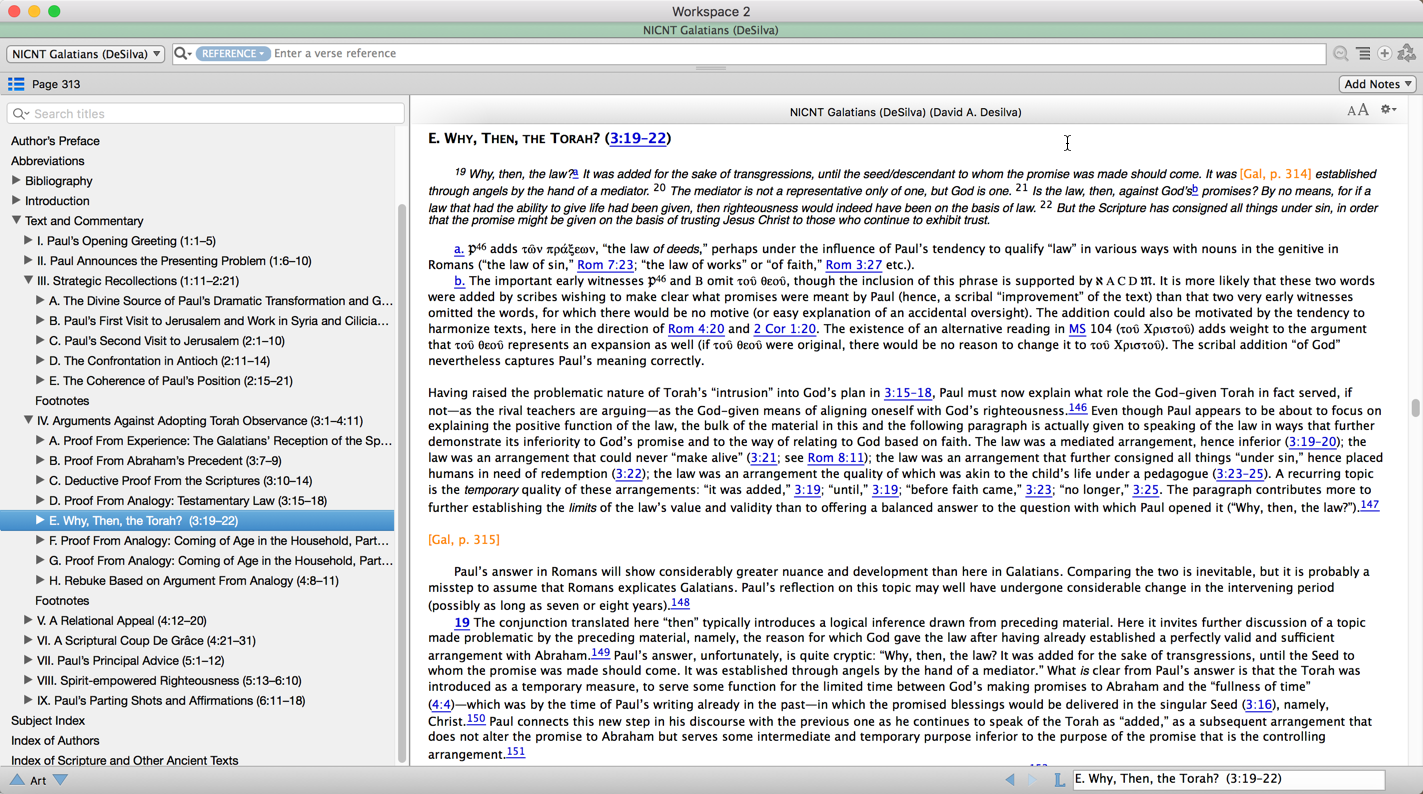The image size is (1423, 794).
Task: Click the recycle icon in the toolbar
Action: [1407, 53]
